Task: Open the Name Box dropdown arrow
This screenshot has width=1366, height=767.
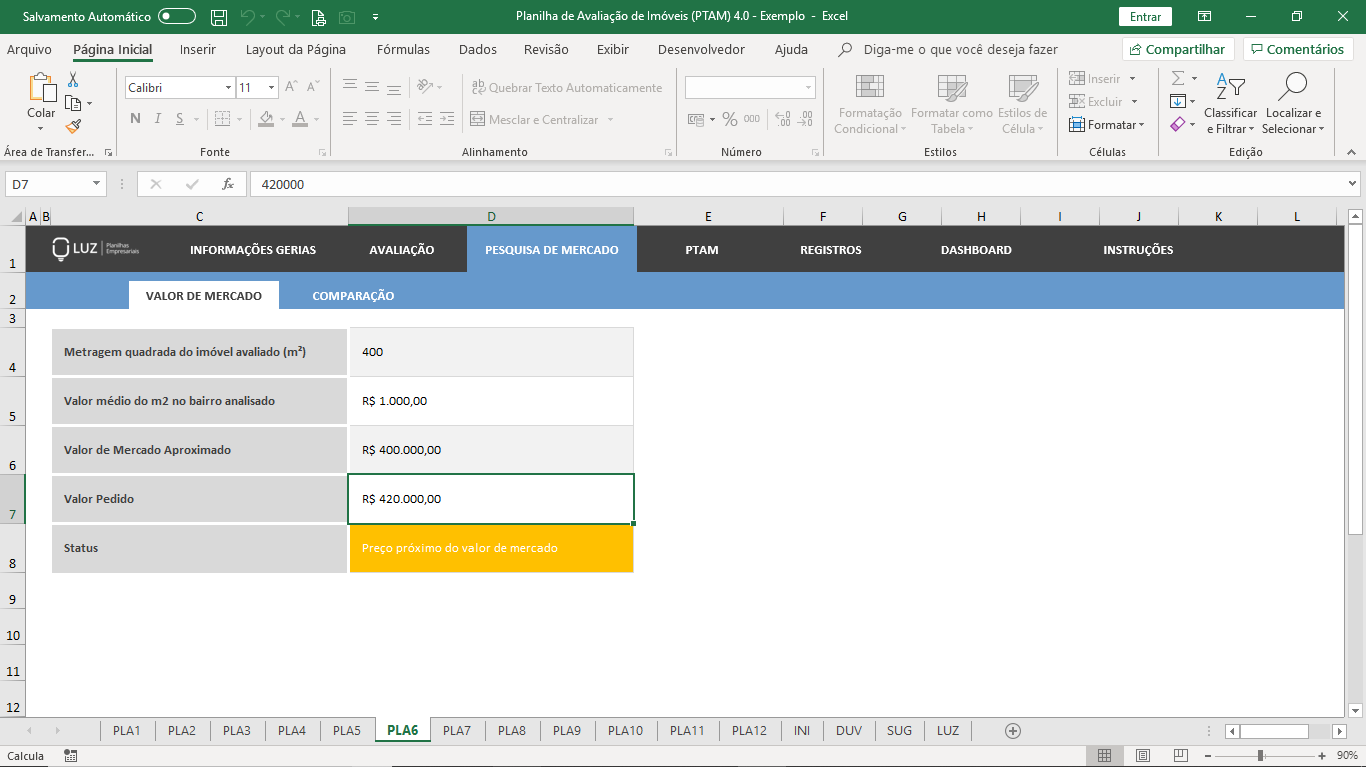Action: click(97, 184)
